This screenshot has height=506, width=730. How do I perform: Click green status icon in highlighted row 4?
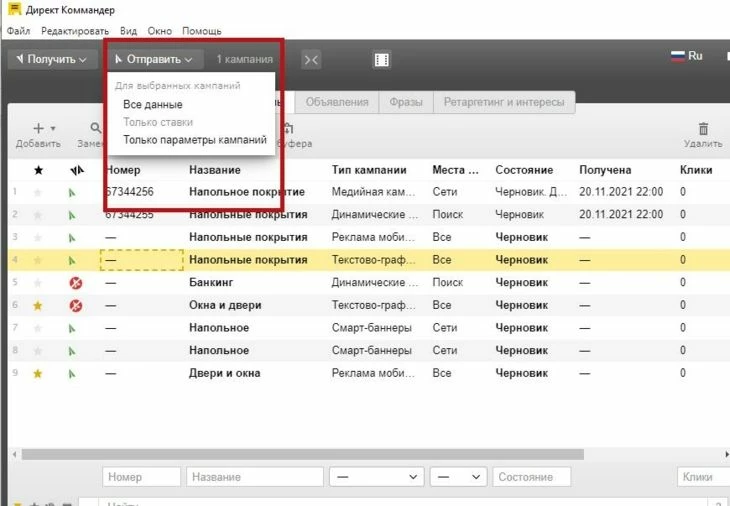pyautogui.click(x=72, y=261)
